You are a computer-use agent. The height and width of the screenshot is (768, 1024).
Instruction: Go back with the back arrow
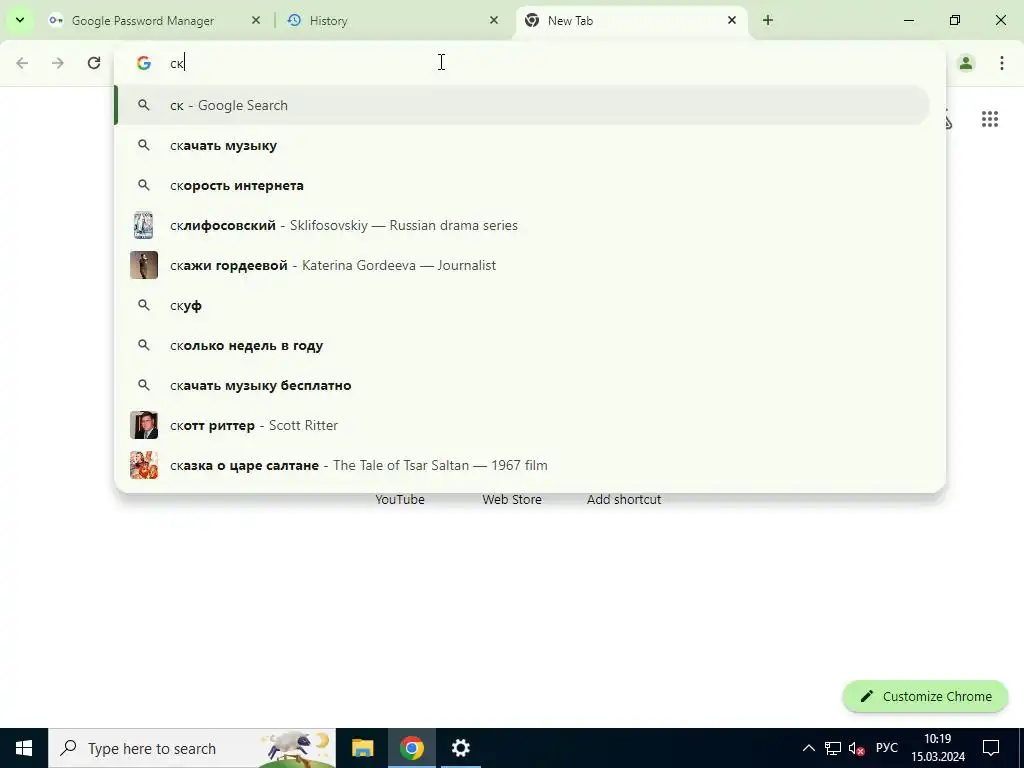coord(22,63)
